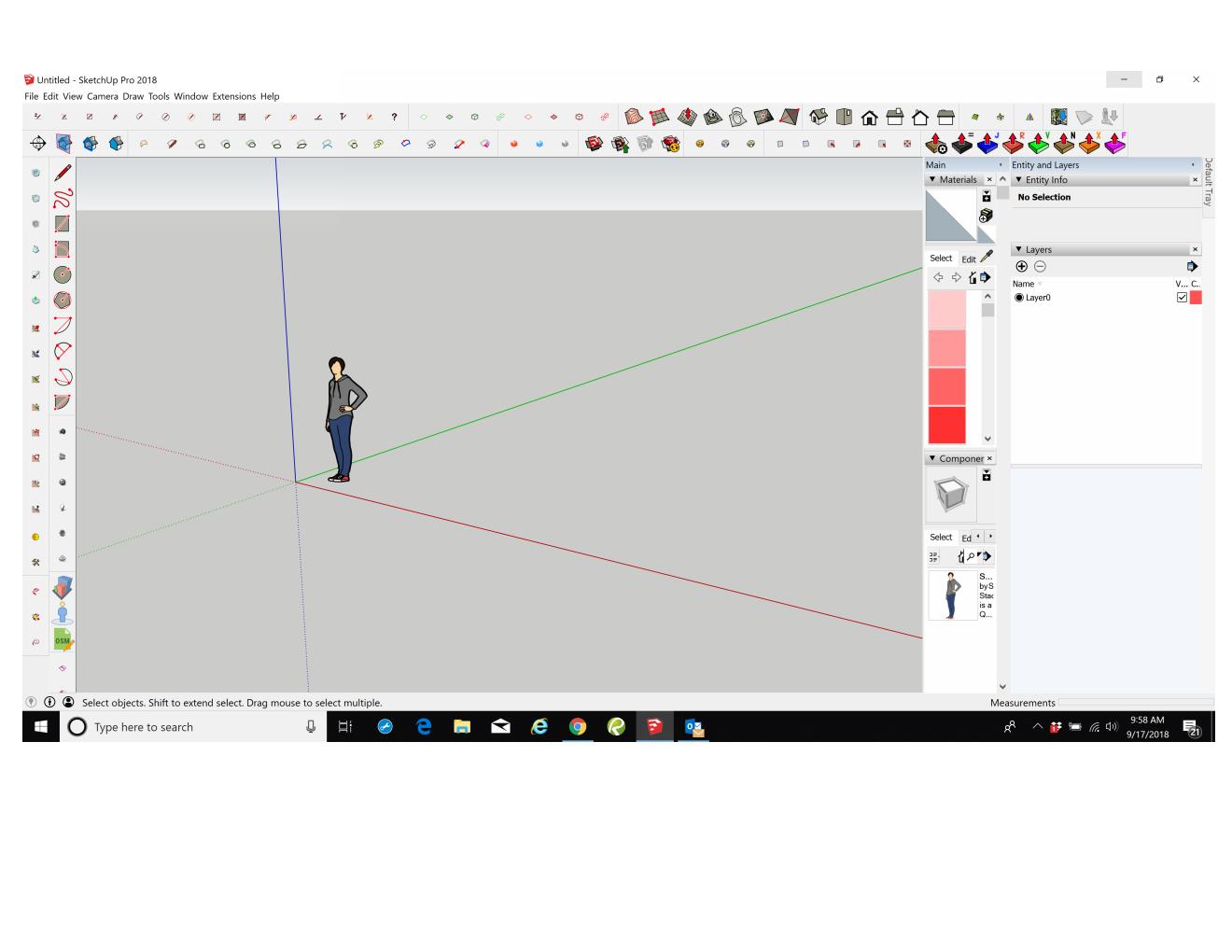This screenshot has height=952, width=1232.
Task: Open Google Chrome from the taskbar
Action: (578, 727)
